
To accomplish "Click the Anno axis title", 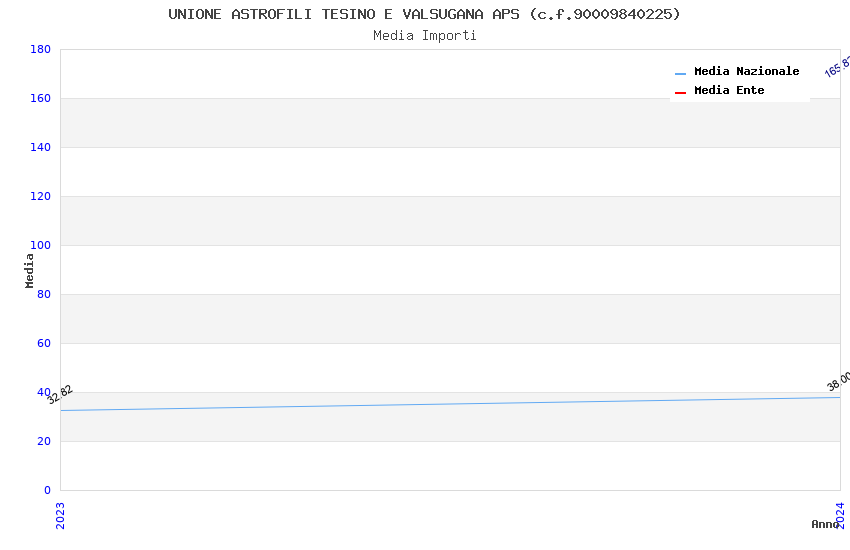I will coord(825,524).
